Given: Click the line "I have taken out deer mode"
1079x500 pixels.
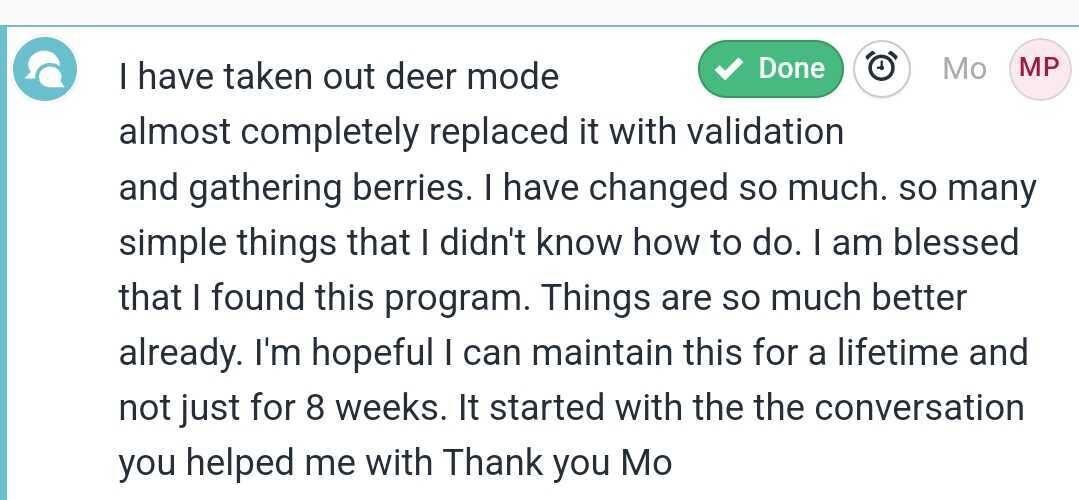Looking at the screenshot, I should click(338, 76).
